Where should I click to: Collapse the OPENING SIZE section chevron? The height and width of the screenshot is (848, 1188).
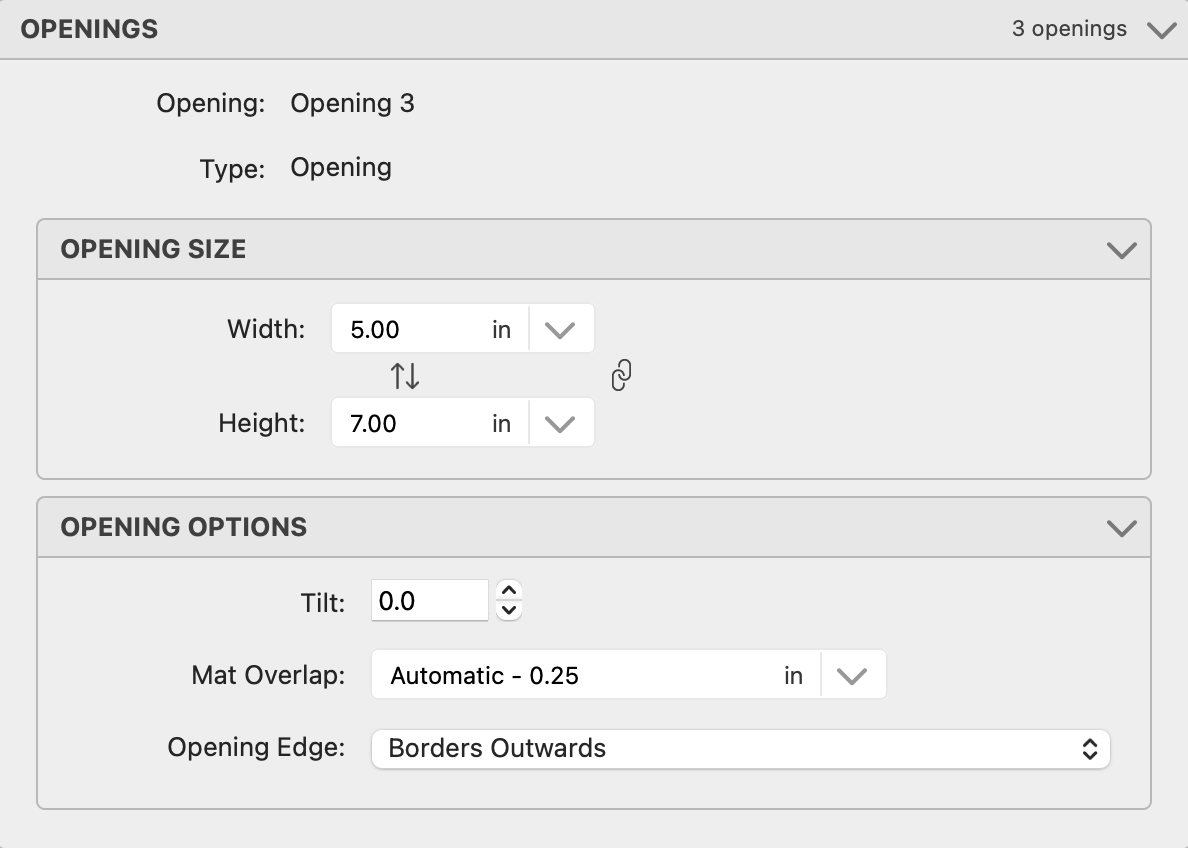click(x=1122, y=249)
